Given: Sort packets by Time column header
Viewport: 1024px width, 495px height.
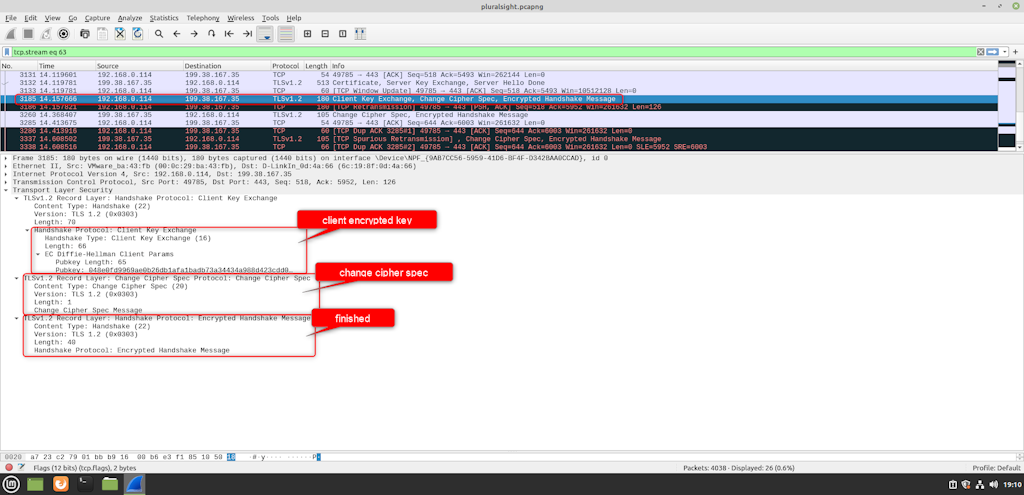Looking at the screenshot, I should (x=65, y=66).
